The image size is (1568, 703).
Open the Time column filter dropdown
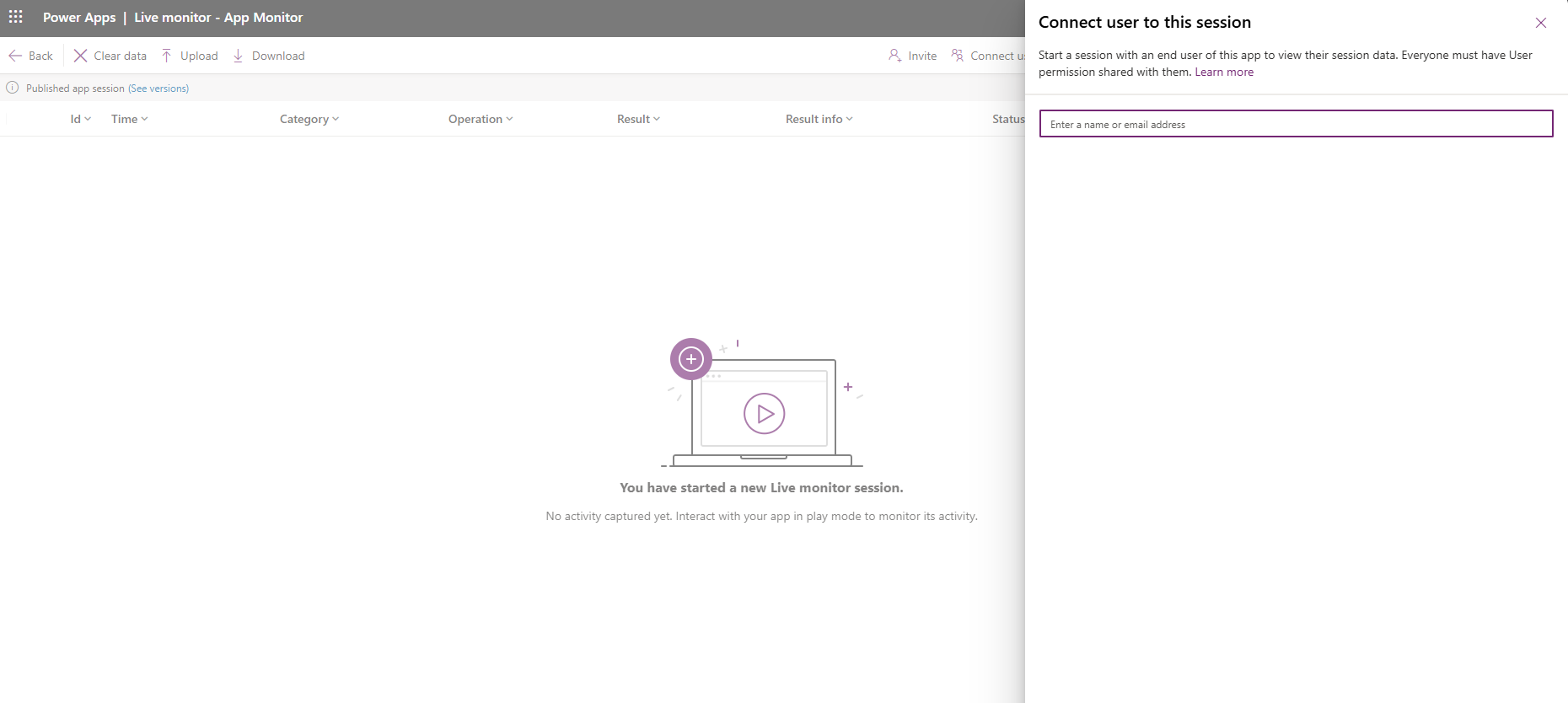130,119
